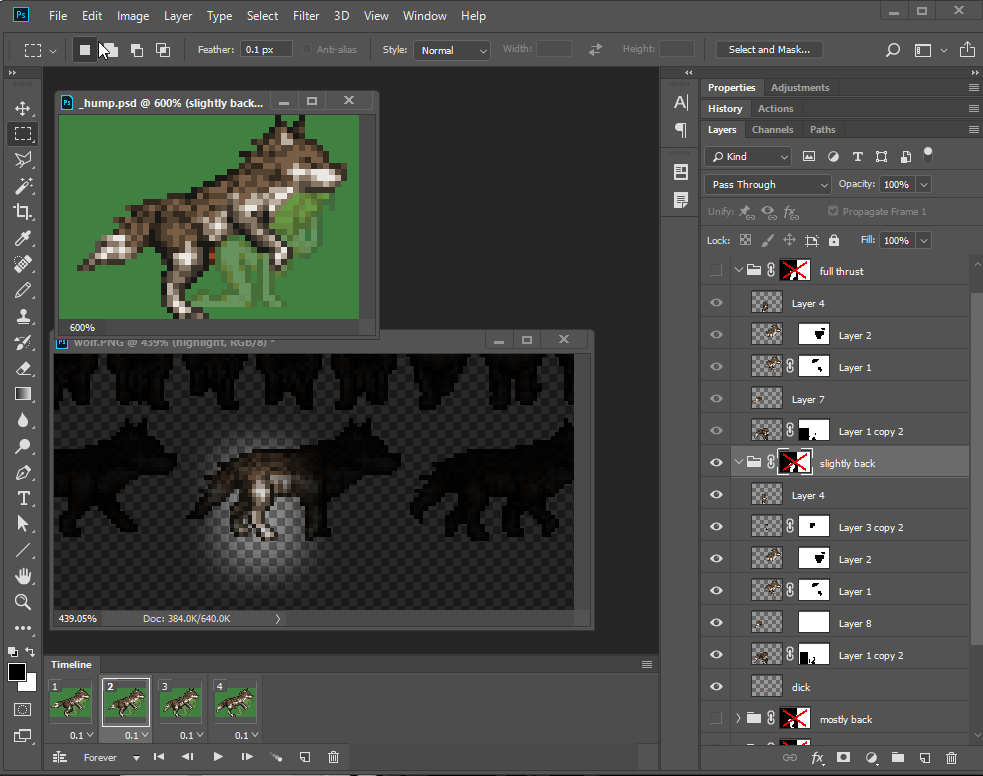Hide the Layer 7 eye icon
This screenshot has height=776, width=983.
[x=715, y=399]
